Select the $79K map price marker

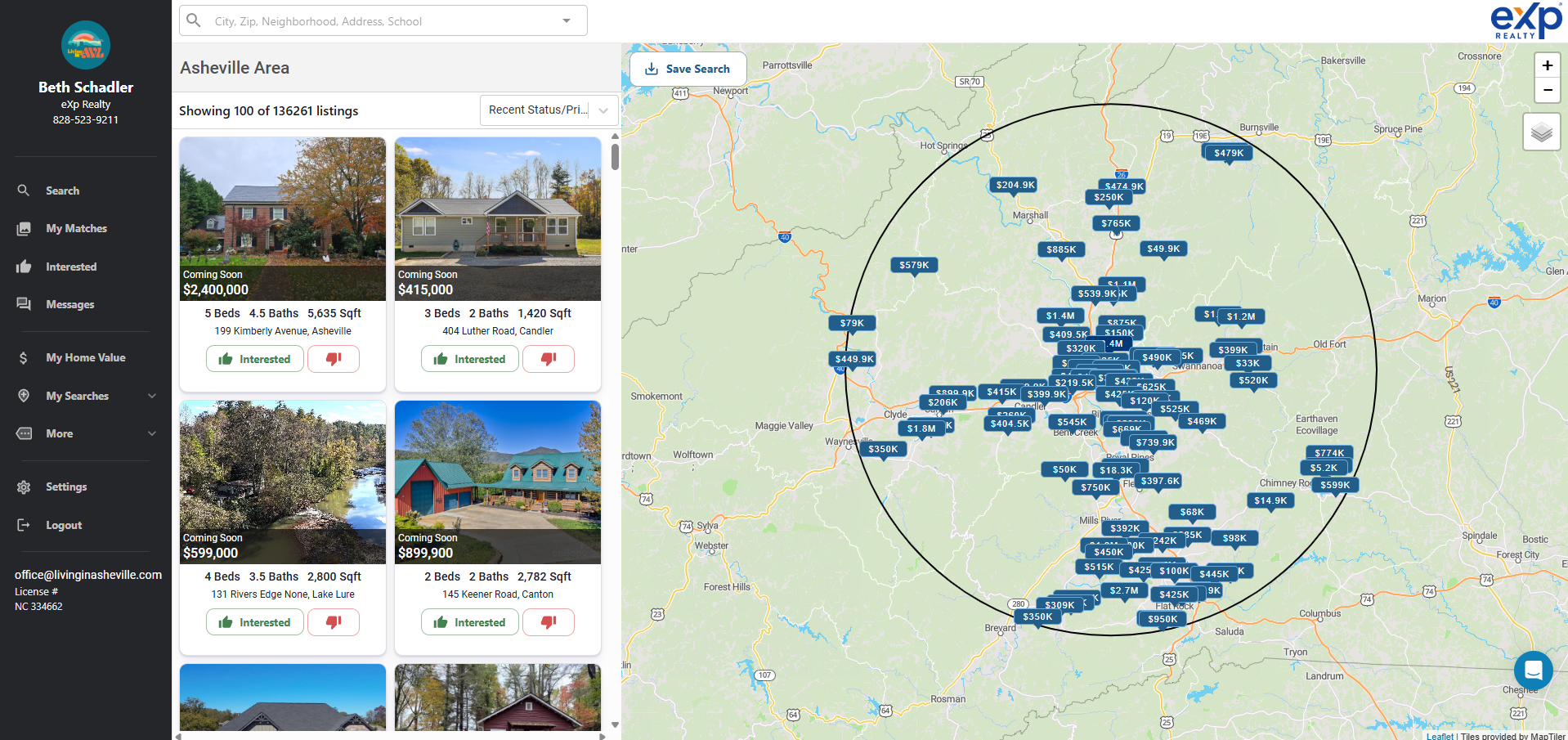(852, 323)
